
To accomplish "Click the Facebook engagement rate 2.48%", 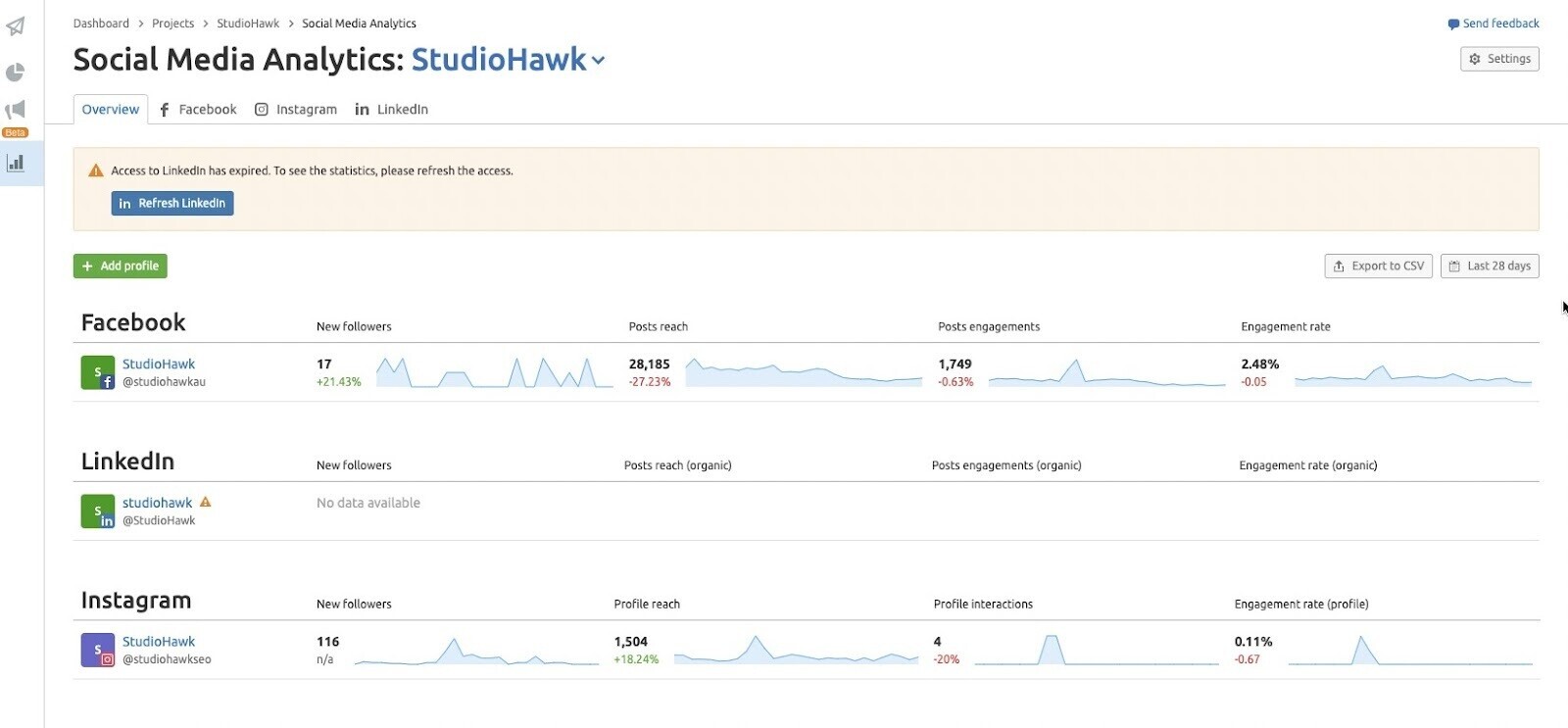I will pos(1260,364).
